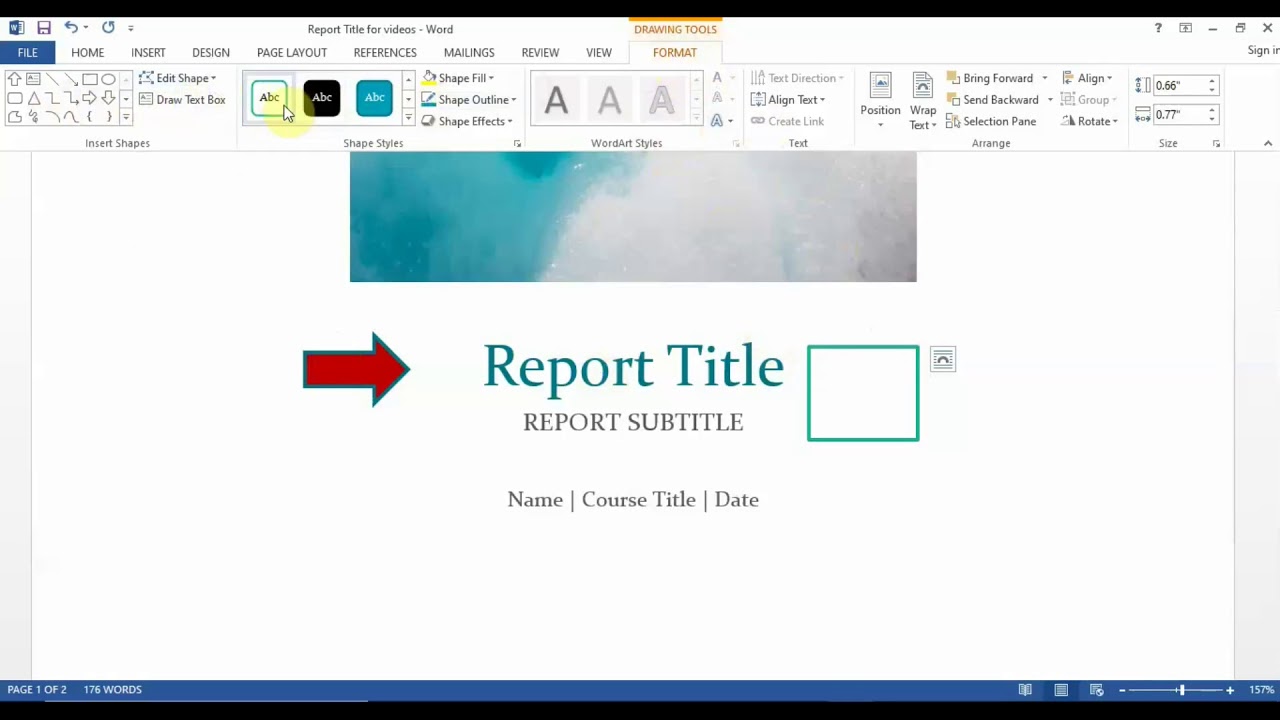Open Word Help question mark
This screenshot has width=1280, height=720.
pos(1158,28)
